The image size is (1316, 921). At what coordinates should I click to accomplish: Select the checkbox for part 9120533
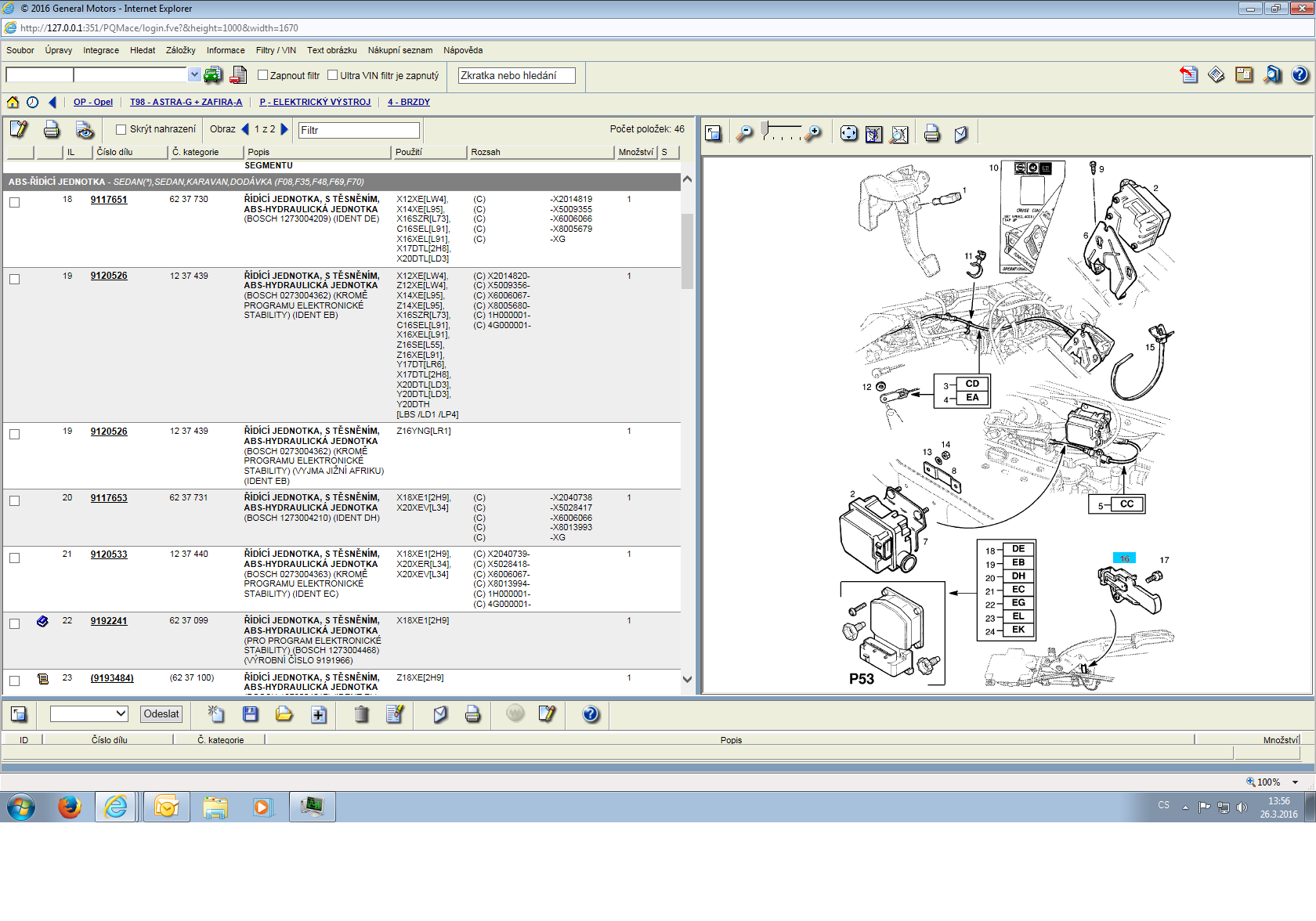[14, 558]
